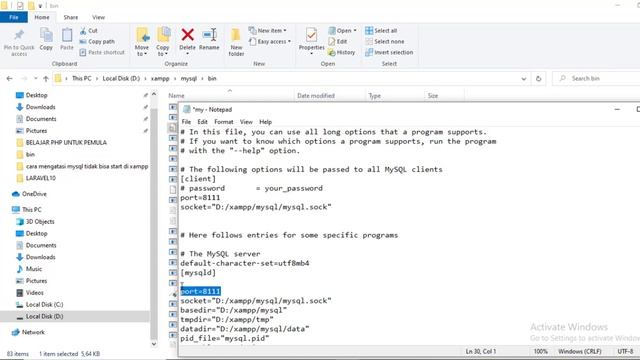
Task: Open the Copy to command
Action: [x=163, y=42]
